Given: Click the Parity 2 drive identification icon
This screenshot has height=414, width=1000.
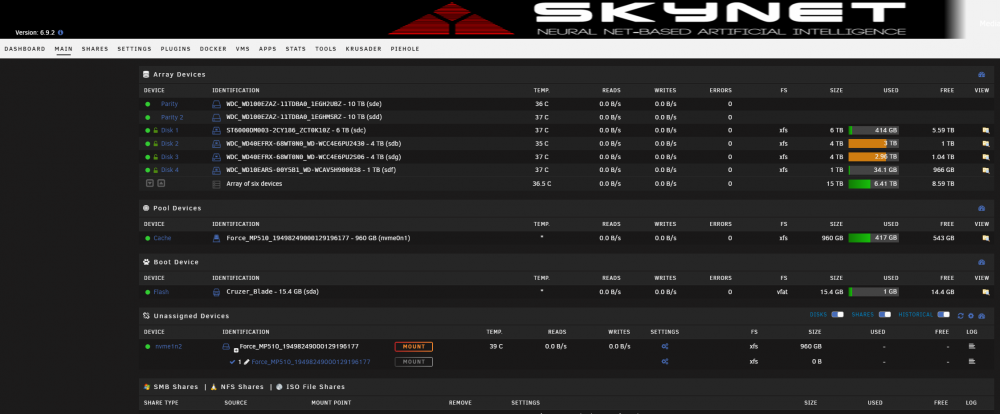Looking at the screenshot, I should click(x=216, y=117).
